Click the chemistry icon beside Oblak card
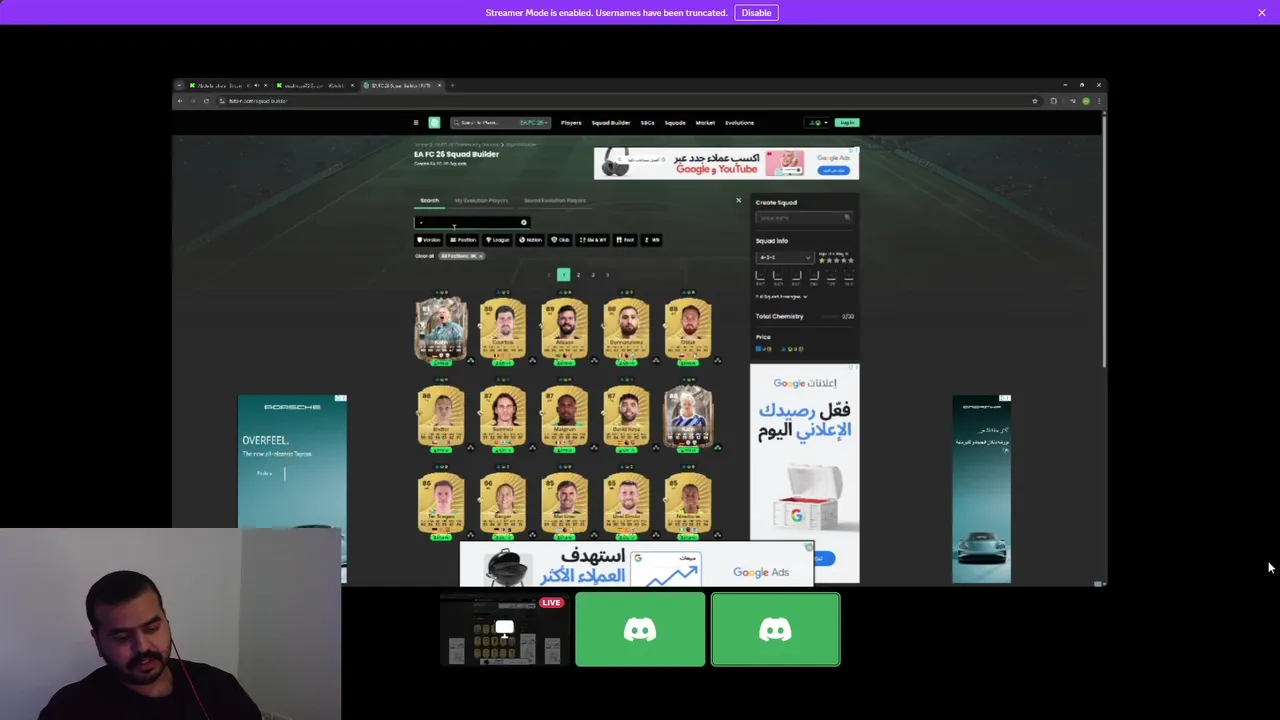This screenshot has height=720, width=1280. coord(718,360)
